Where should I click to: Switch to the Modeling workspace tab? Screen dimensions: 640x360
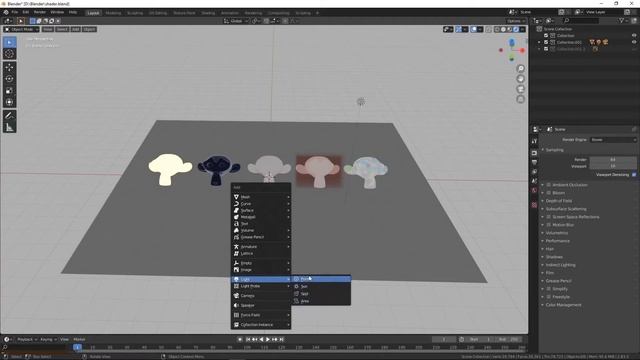pos(113,13)
